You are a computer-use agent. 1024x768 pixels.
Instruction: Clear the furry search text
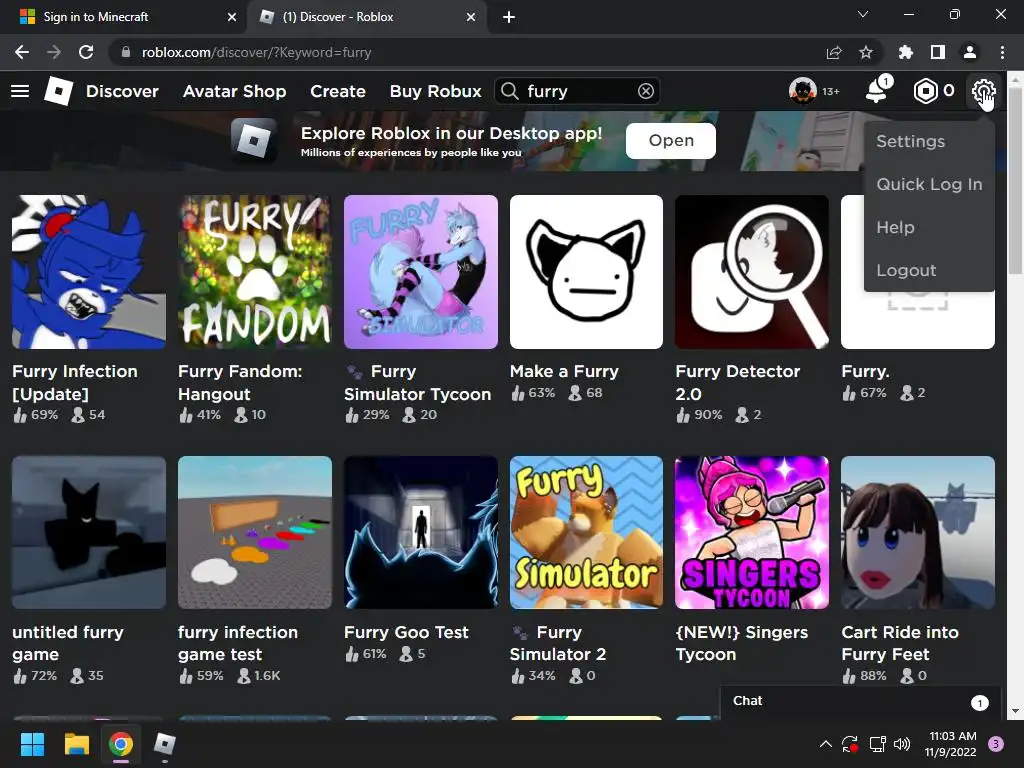645,91
